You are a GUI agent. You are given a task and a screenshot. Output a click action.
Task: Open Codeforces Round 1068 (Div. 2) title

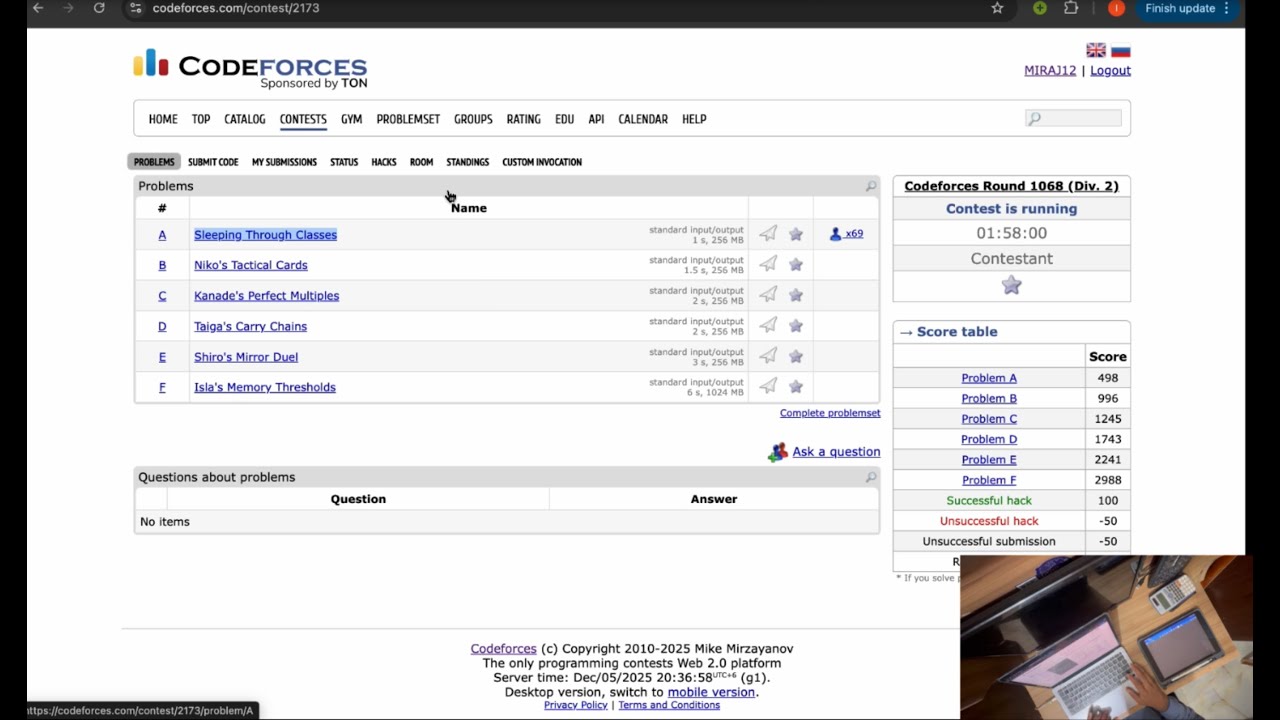[1011, 186]
